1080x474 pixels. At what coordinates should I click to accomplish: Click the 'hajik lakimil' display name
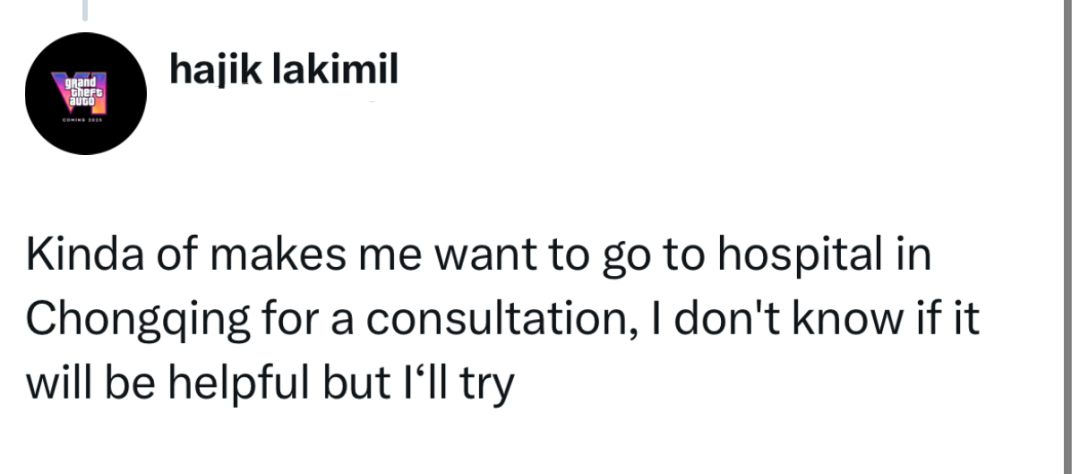(x=284, y=70)
